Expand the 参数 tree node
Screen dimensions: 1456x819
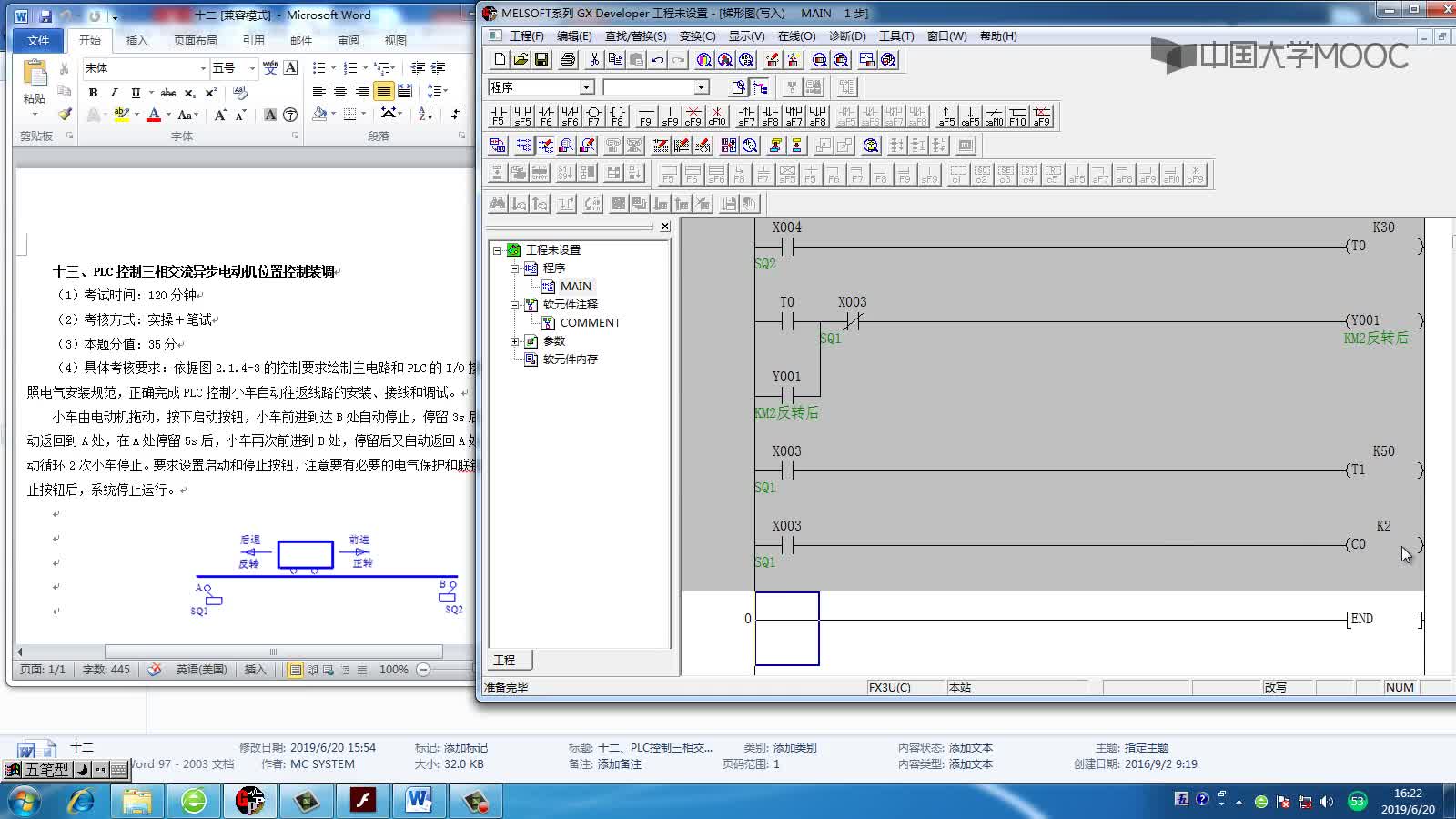click(514, 341)
